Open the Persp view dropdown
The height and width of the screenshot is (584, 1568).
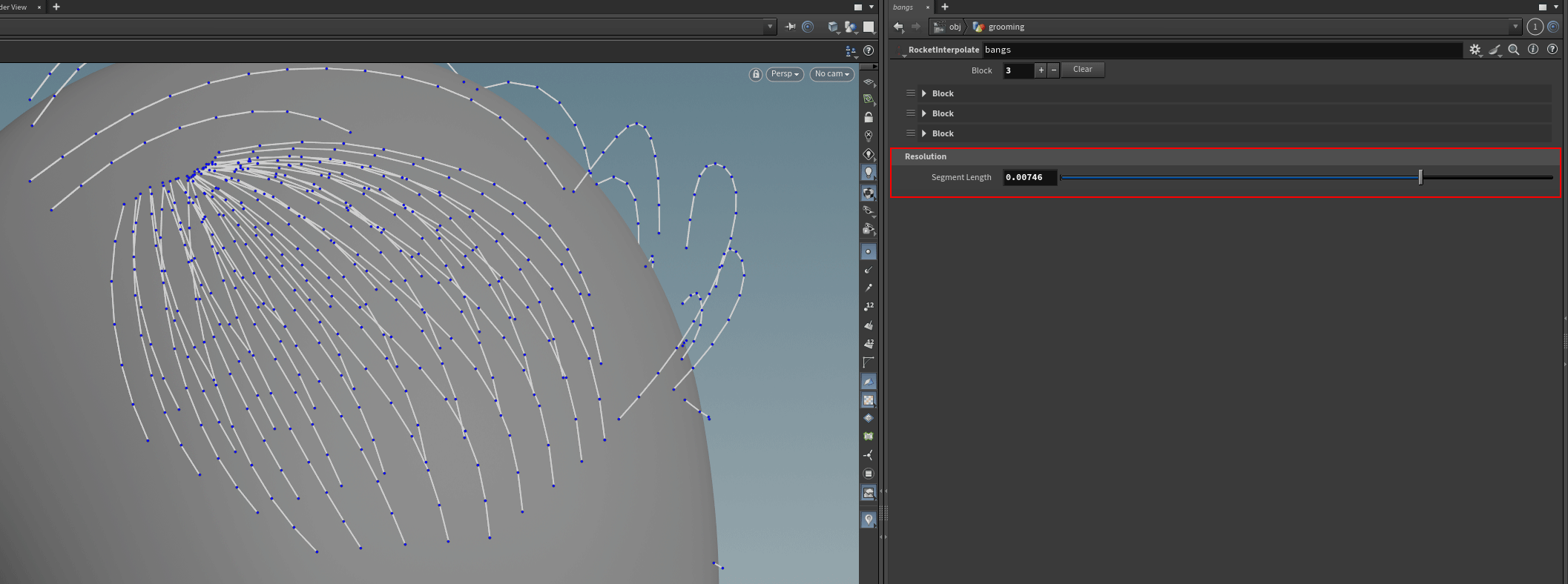click(x=785, y=74)
